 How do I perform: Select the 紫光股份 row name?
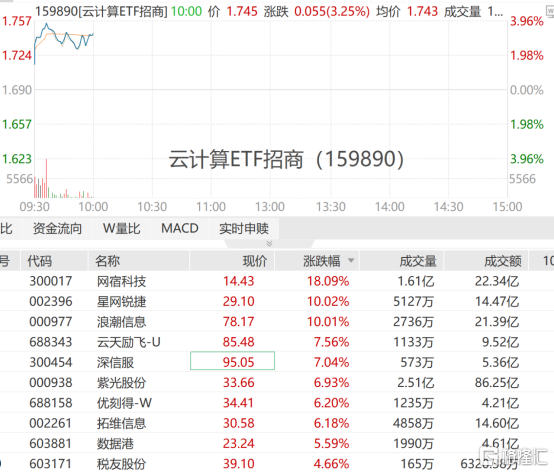(x=122, y=383)
